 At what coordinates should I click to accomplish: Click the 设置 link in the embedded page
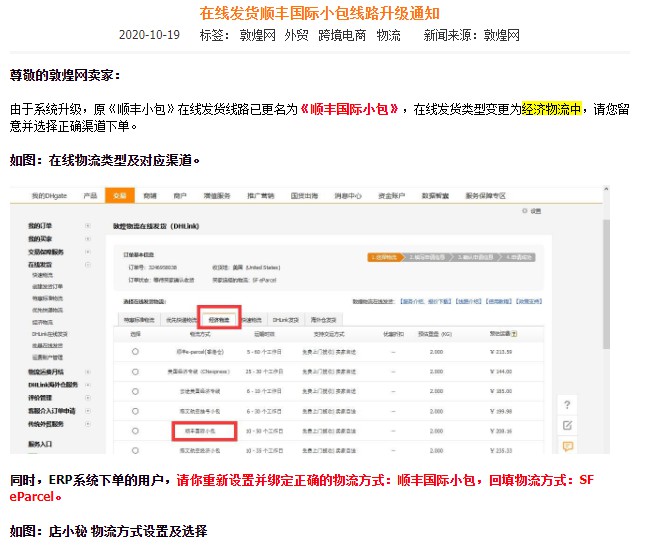pyautogui.click(x=536, y=211)
